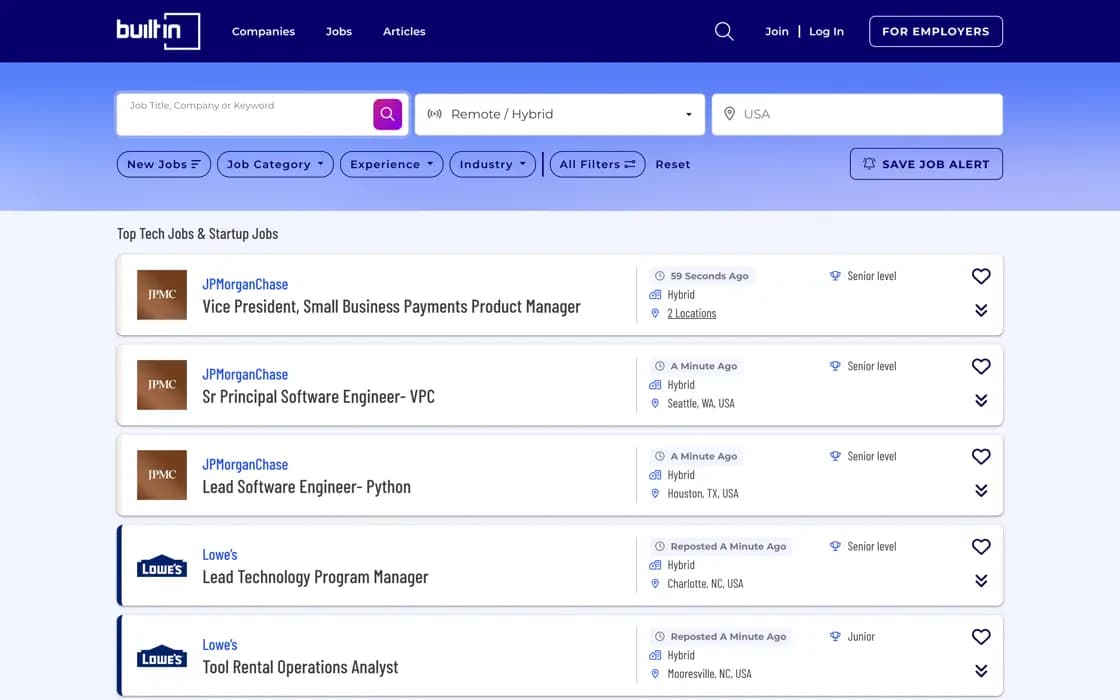
Task: Open the Industry filter dropdown
Action: (x=492, y=164)
